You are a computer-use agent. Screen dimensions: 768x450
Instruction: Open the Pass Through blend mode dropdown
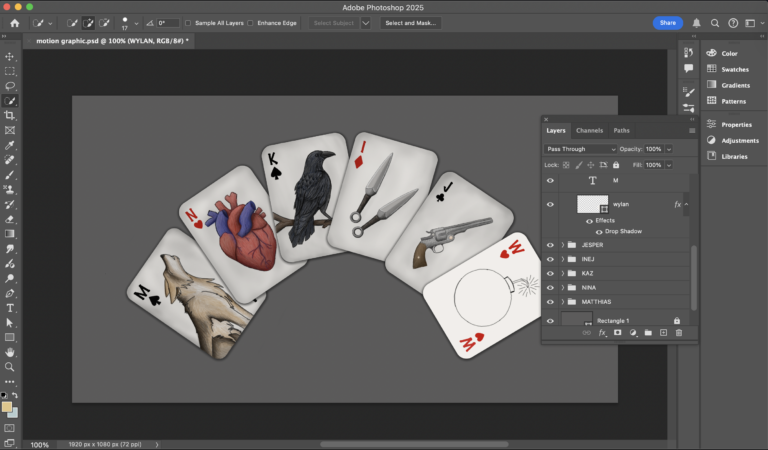(x=580, y=149)
